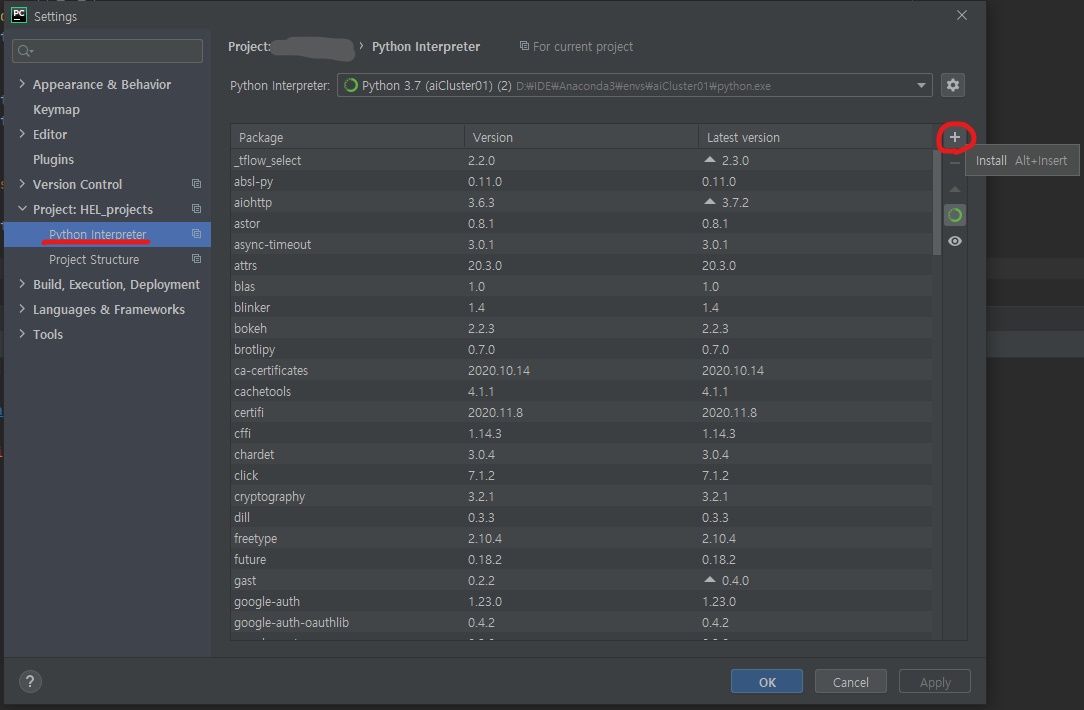
Task: Select the ca-certificates package row
Action: tap(581, 371)
